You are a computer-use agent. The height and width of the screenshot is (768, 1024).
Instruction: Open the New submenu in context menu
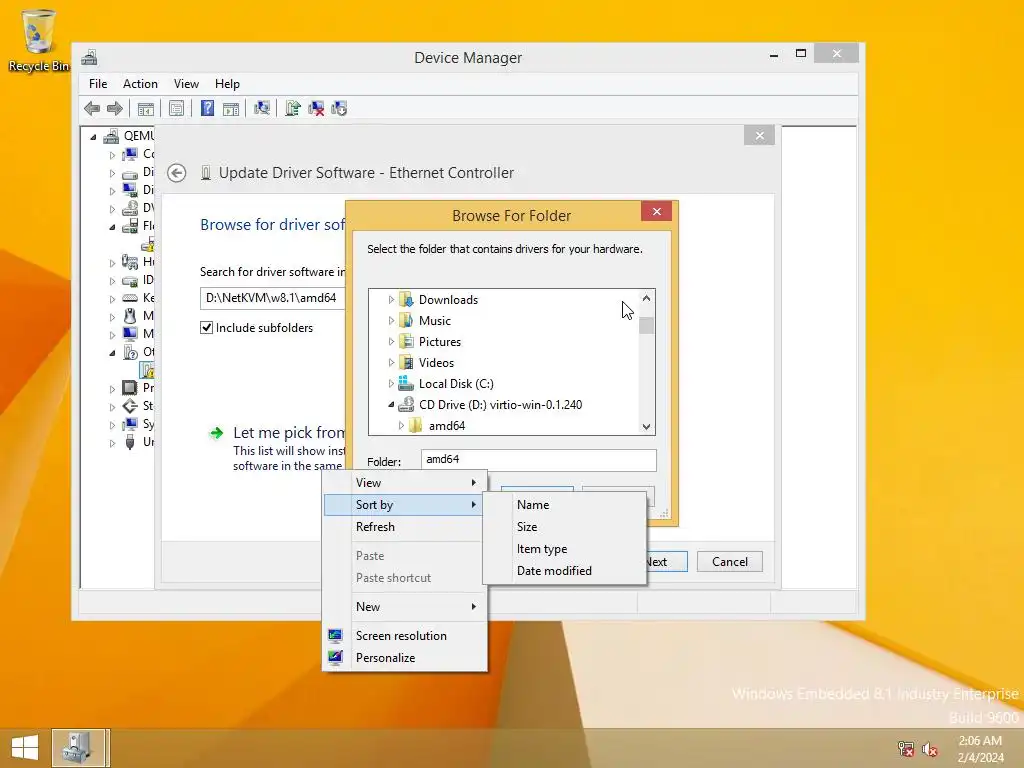(x=405, y=607)
